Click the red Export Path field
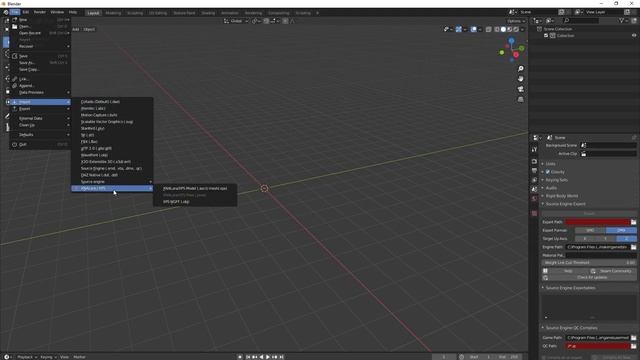Screen dimensions: 640x360 click(598, 222)
